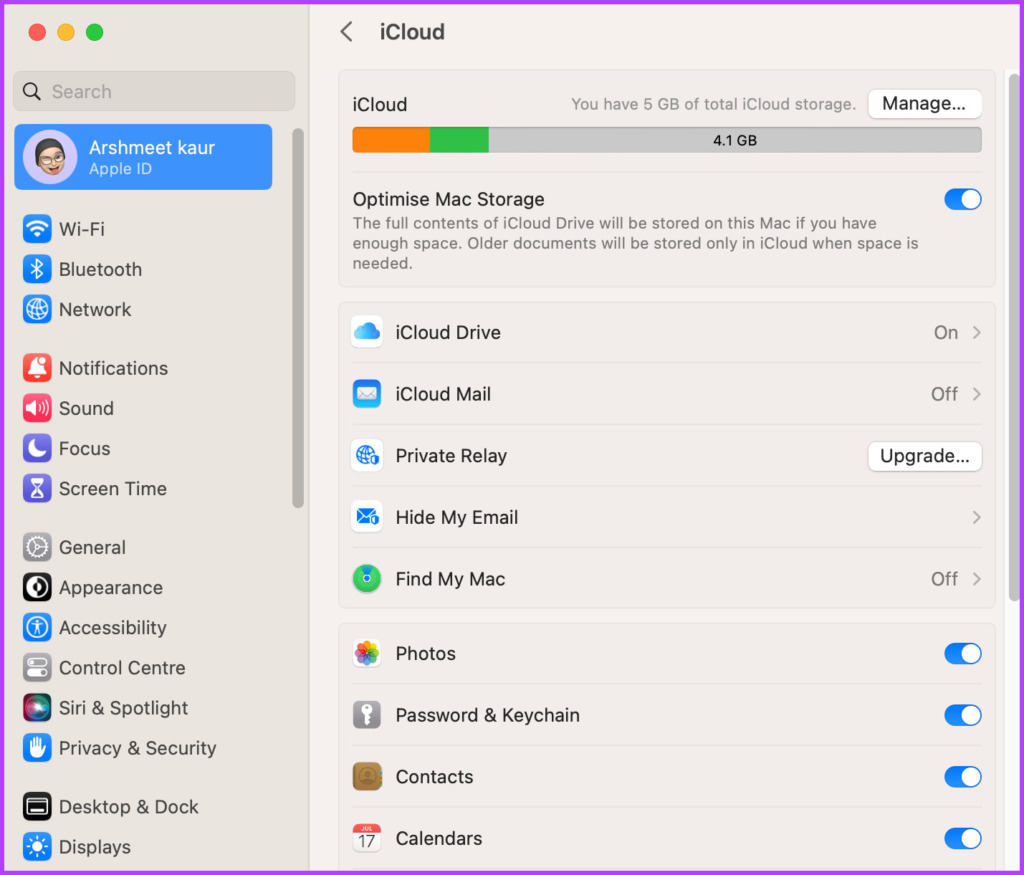Click the 4.1 GB free storage bar
The width and height of the screenshot is (1024, 875).
coord(735,140)
